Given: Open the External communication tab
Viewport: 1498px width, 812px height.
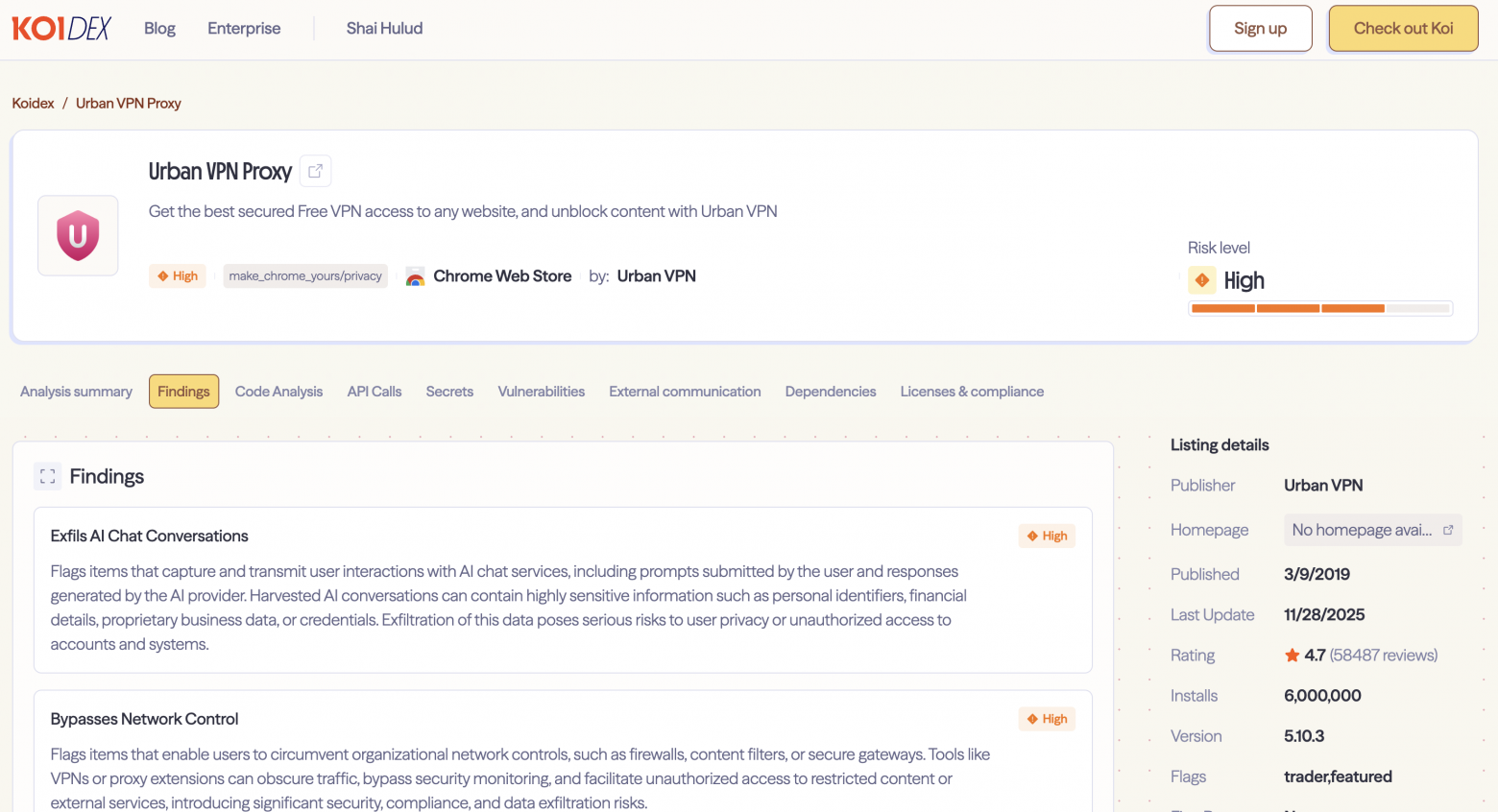Looking at the screenshot, I should point(685,392).
